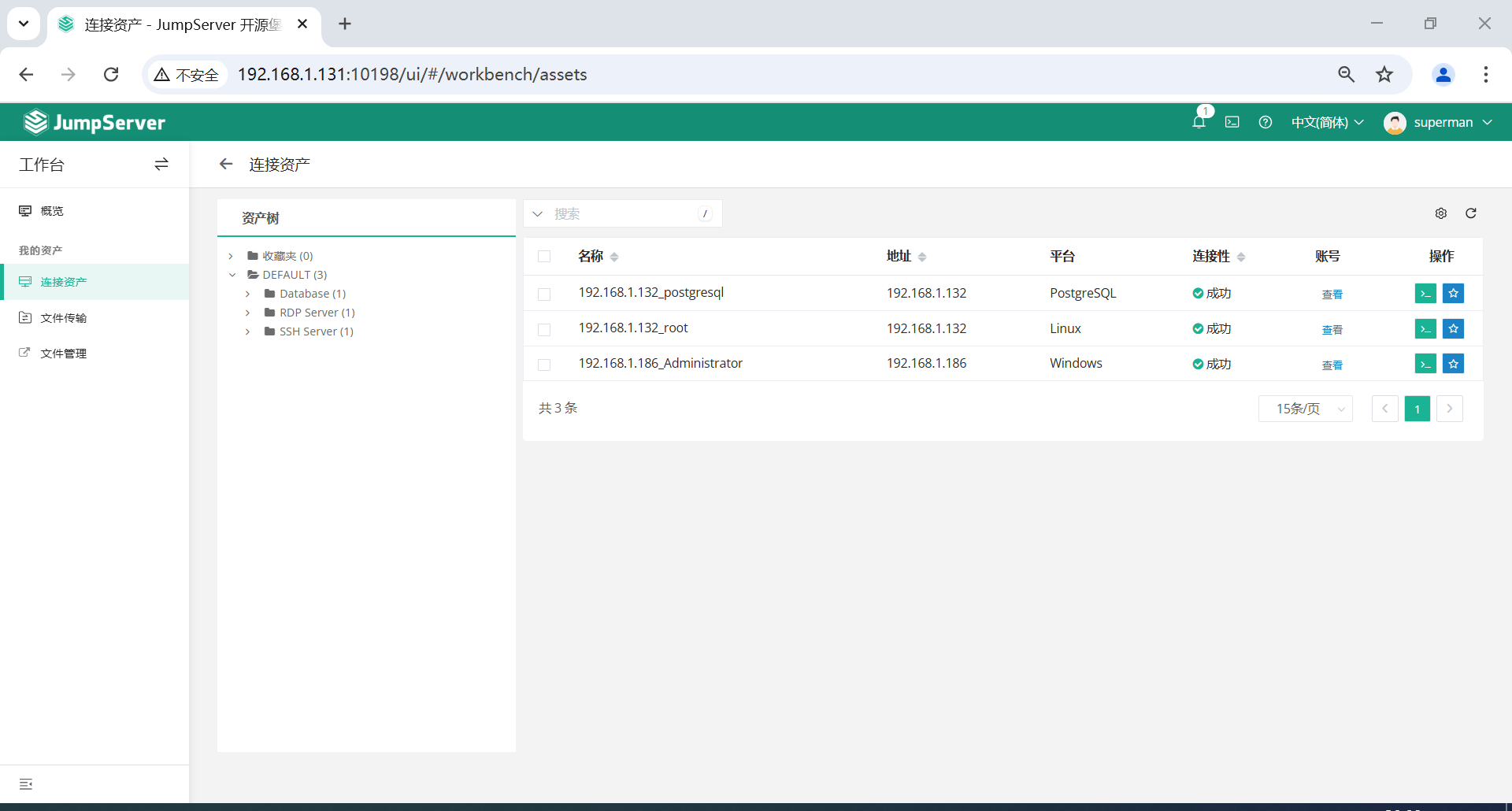Select 连接资产 in the sidebar
This screenshot has height=811, width=1512.
point(94,282)
